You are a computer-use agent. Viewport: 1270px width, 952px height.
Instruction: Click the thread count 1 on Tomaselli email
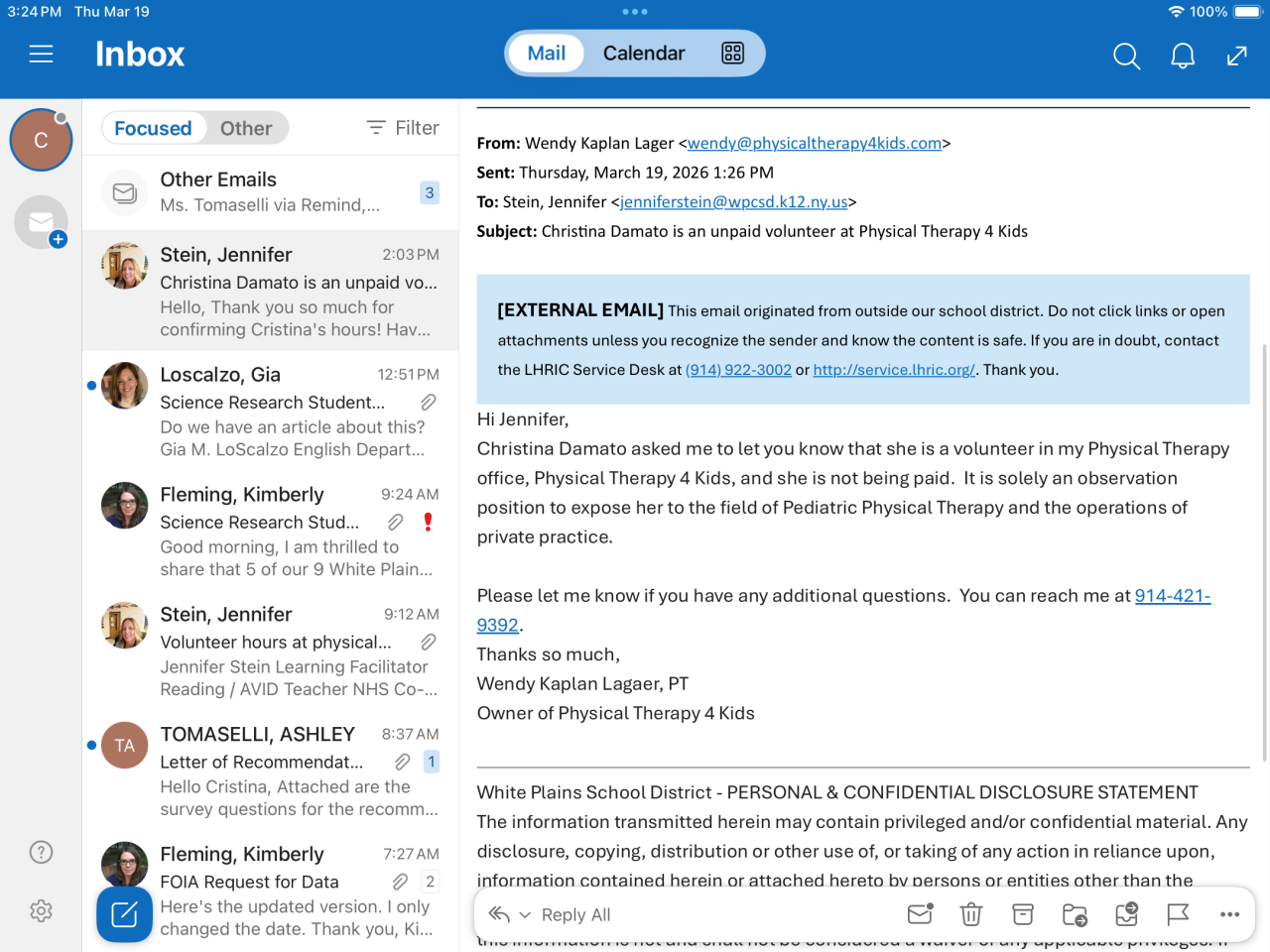click(432, 762)
